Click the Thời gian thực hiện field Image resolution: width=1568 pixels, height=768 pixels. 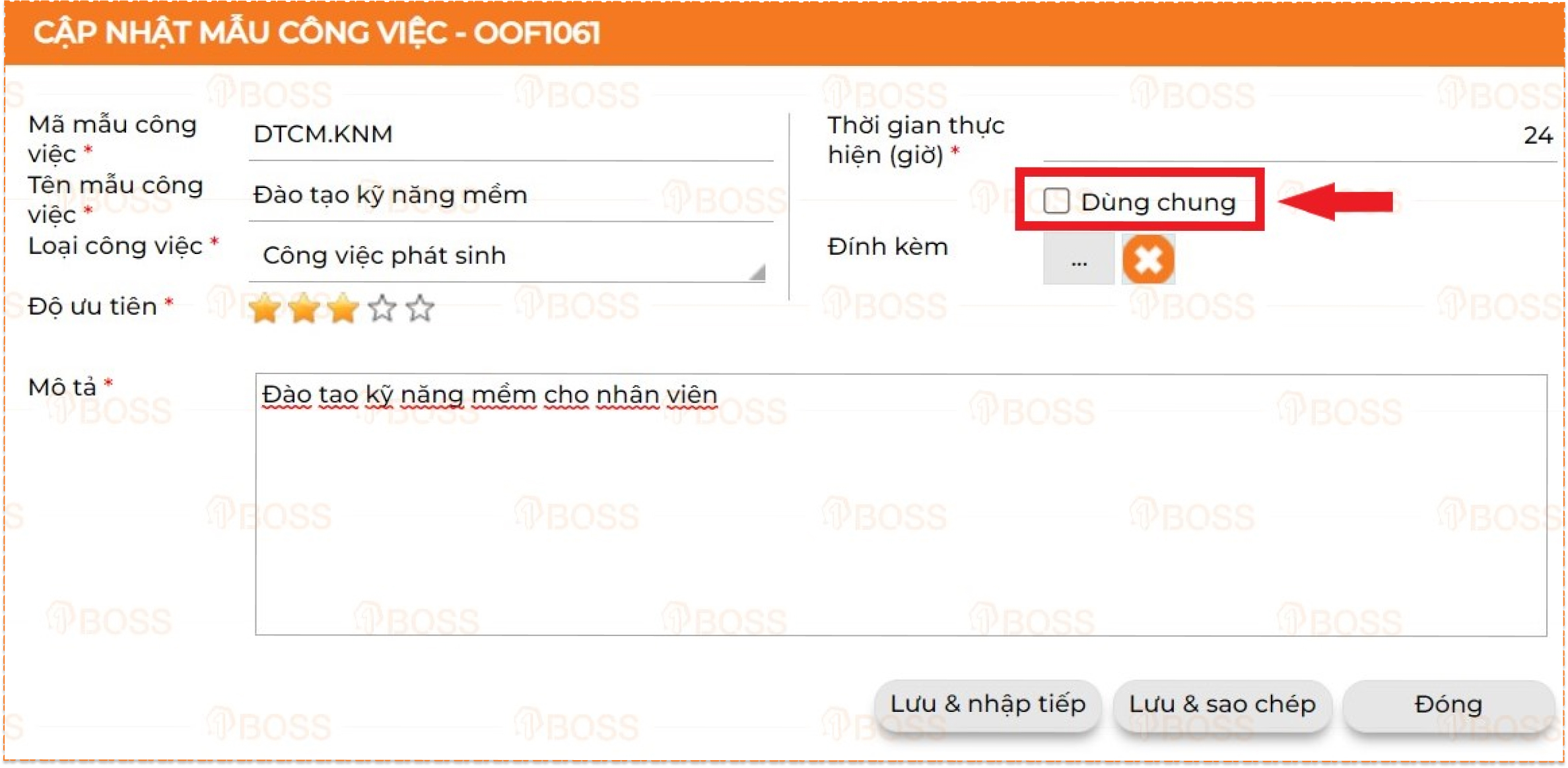1299,136
